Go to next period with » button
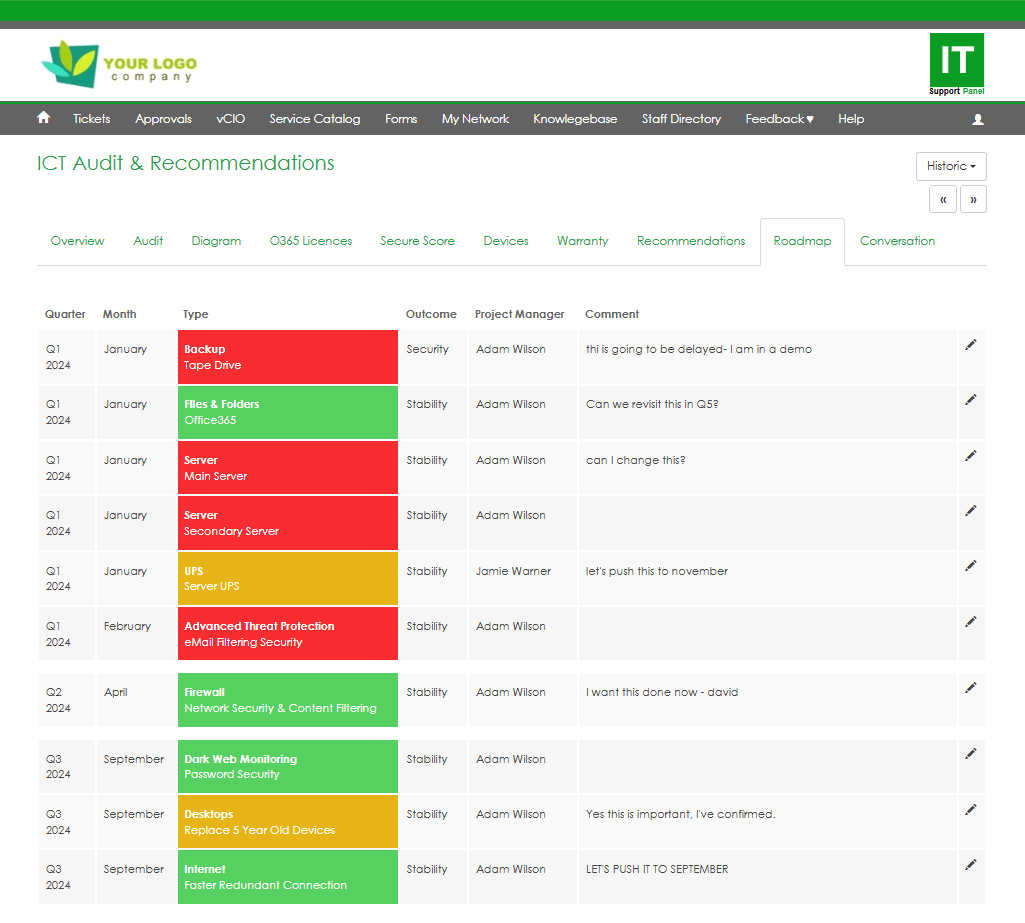The height and width of the screenshot is (923, 1025). pos(973,199)
